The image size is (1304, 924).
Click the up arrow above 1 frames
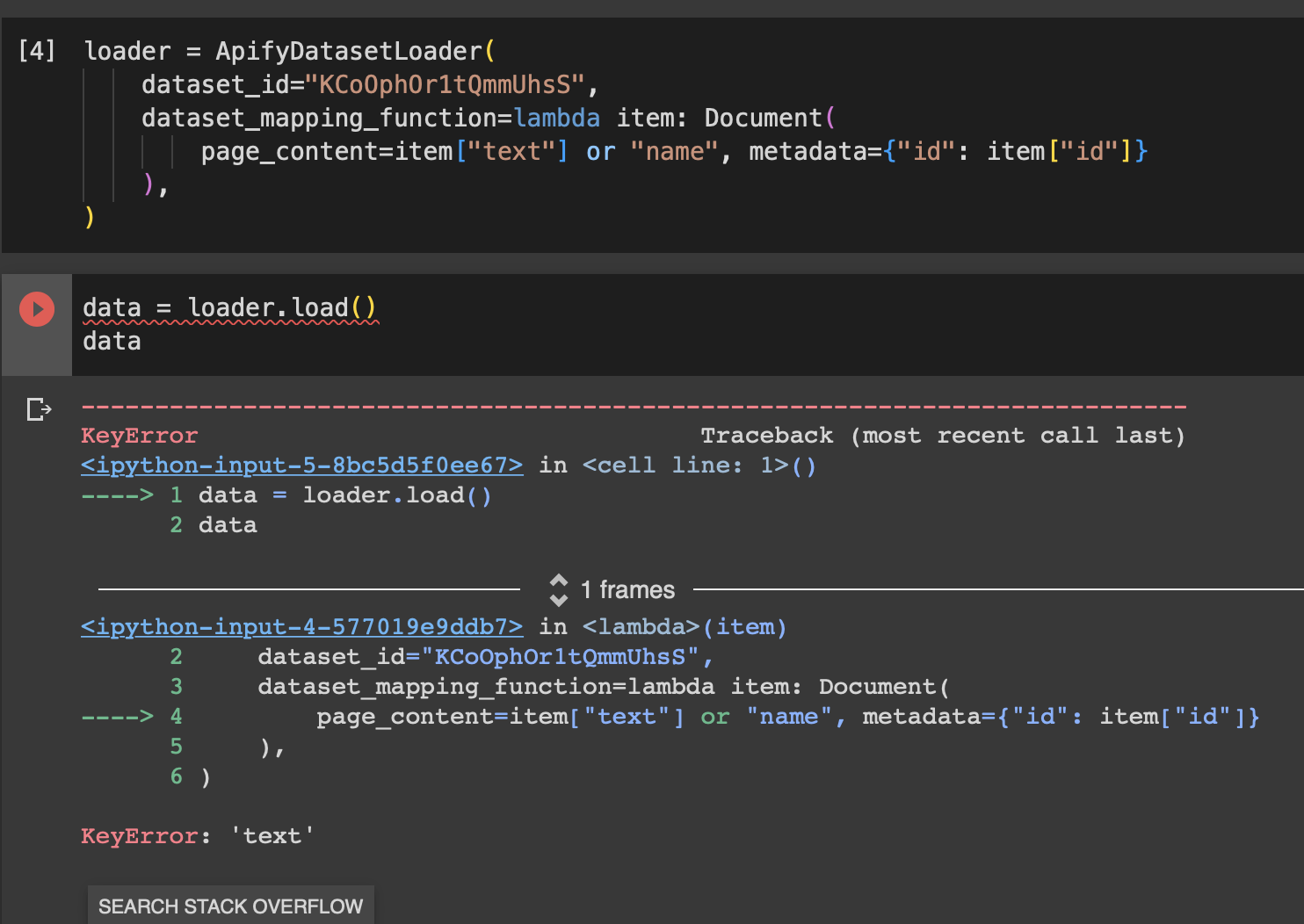click(x=558, y=581)
